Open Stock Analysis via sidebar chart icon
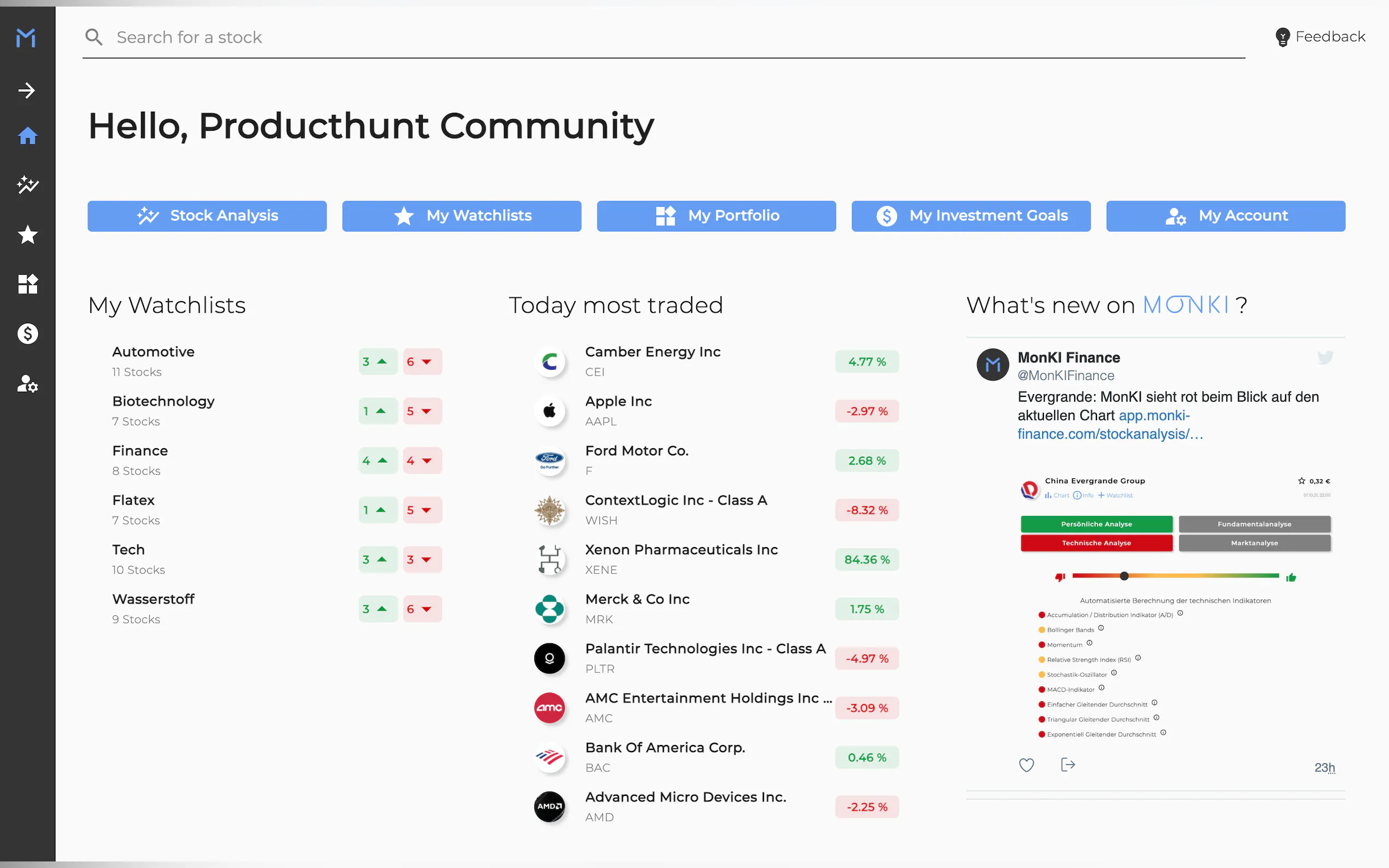 coord(27,185)
